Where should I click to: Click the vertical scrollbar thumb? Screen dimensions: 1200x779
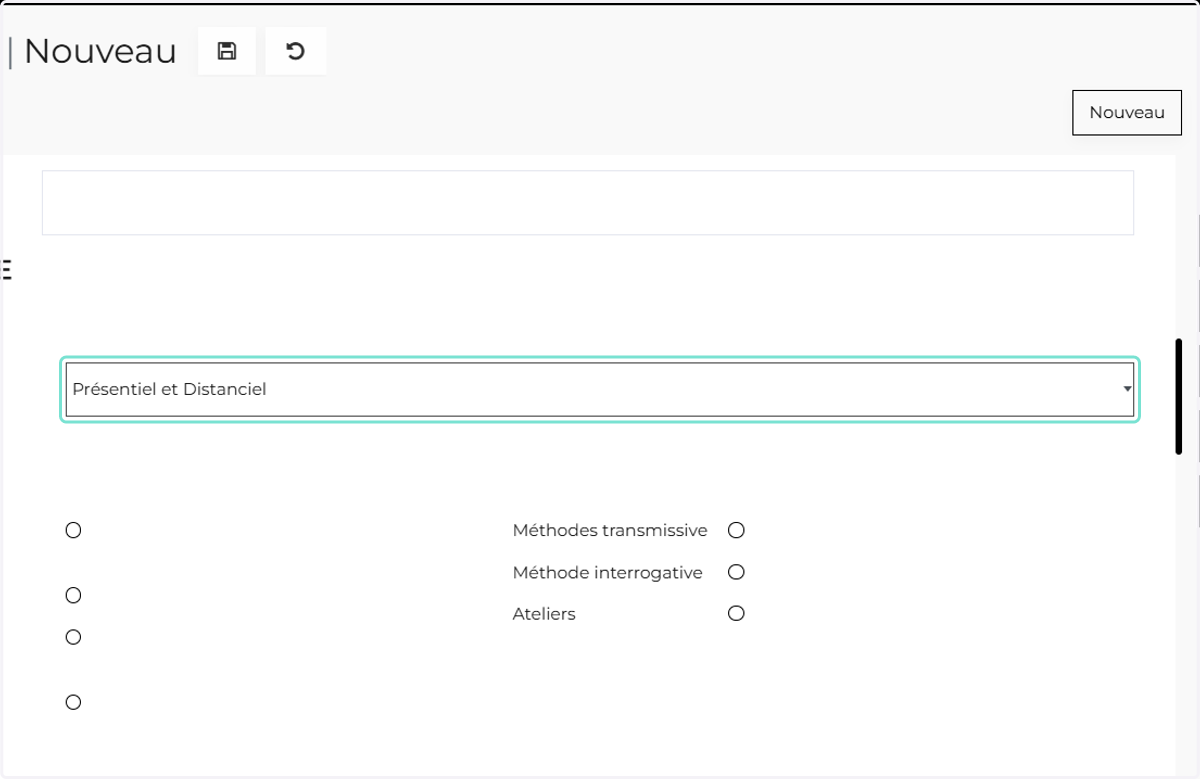[1179, 397]
